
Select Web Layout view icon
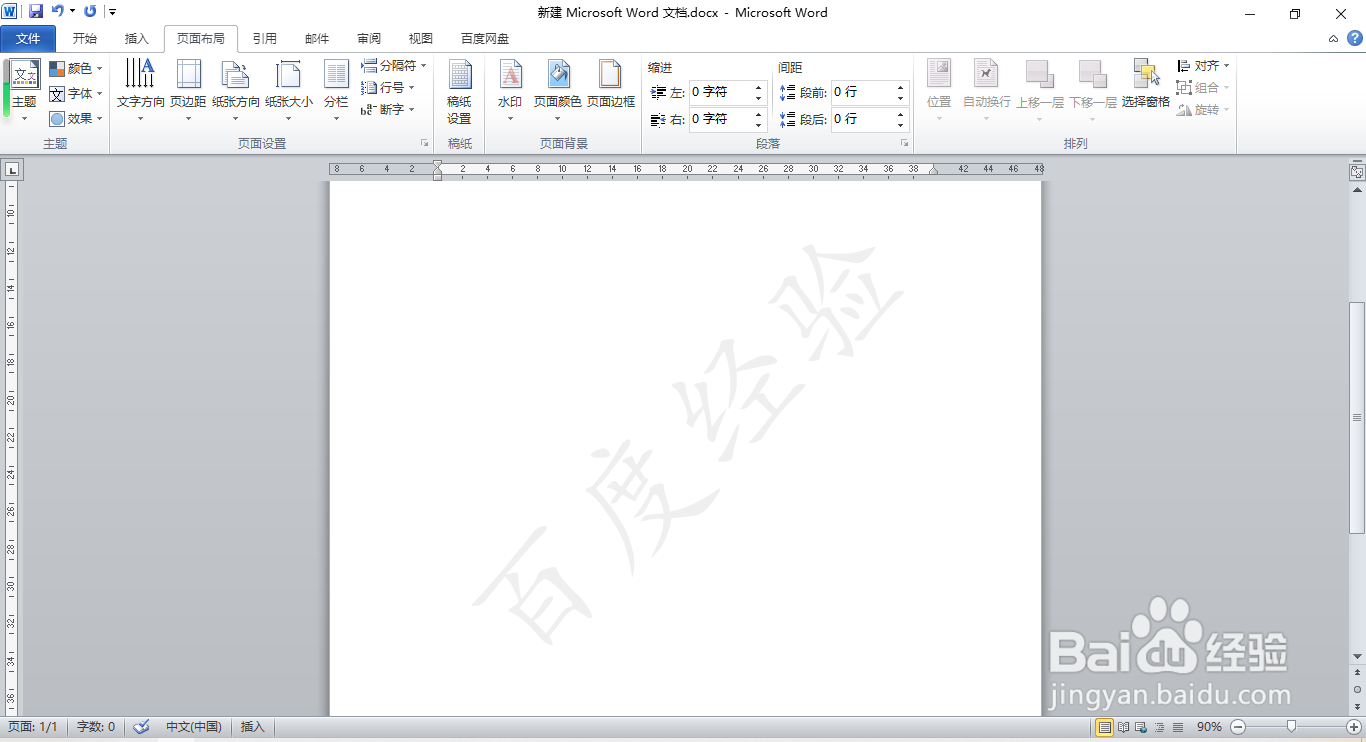pyautogui.click(x=1142, y=727)
